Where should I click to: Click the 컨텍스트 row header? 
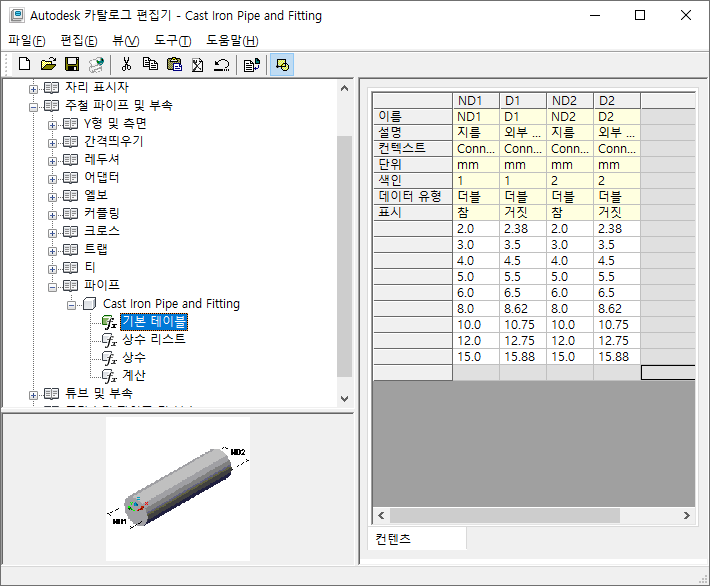point(413,149)
